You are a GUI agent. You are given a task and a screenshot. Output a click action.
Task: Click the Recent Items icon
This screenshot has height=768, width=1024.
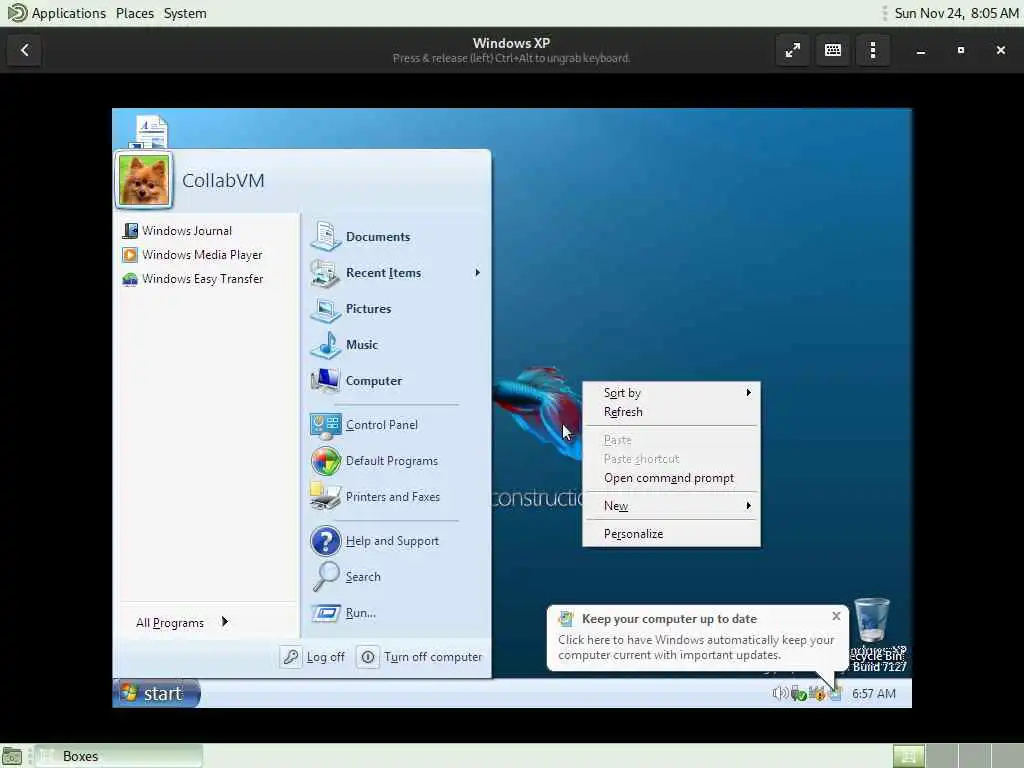click(x=325, y=273)
